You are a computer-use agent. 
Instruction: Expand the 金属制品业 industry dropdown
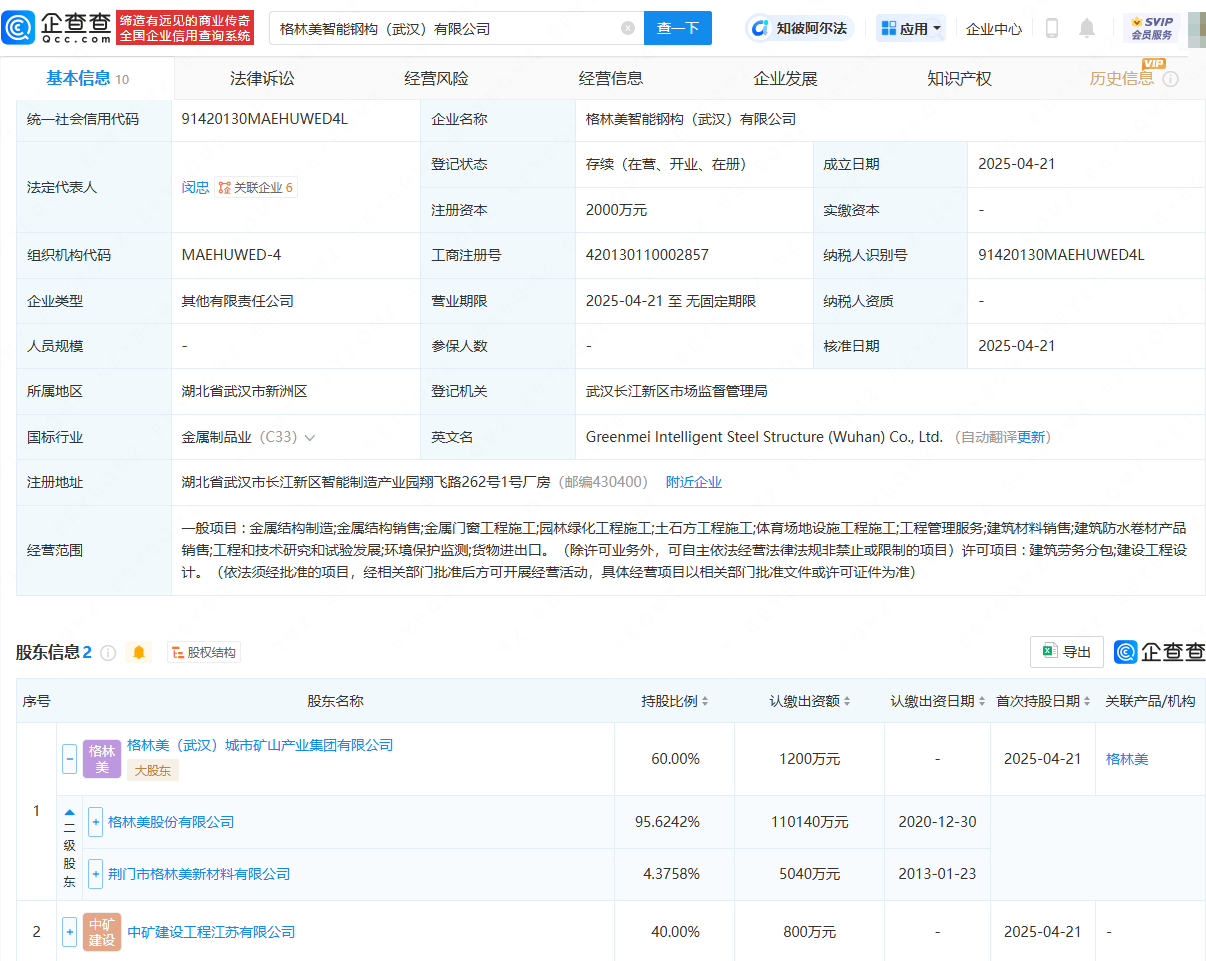pyautogui.click(x=310, y=437)
